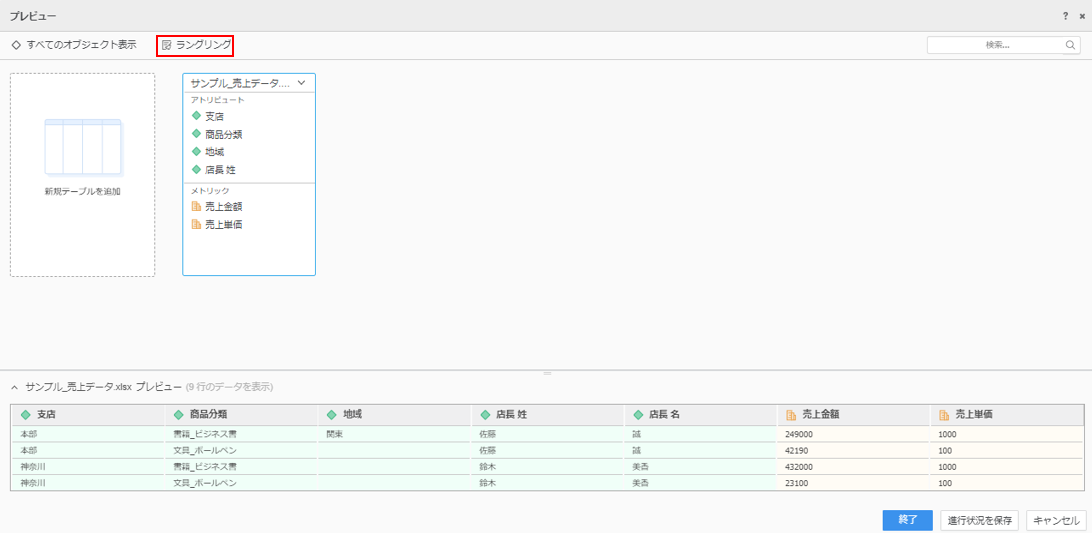Click 鈴木 cell in the 432000 row
This screenshot has width=1092, height=533.
point(547,467)
